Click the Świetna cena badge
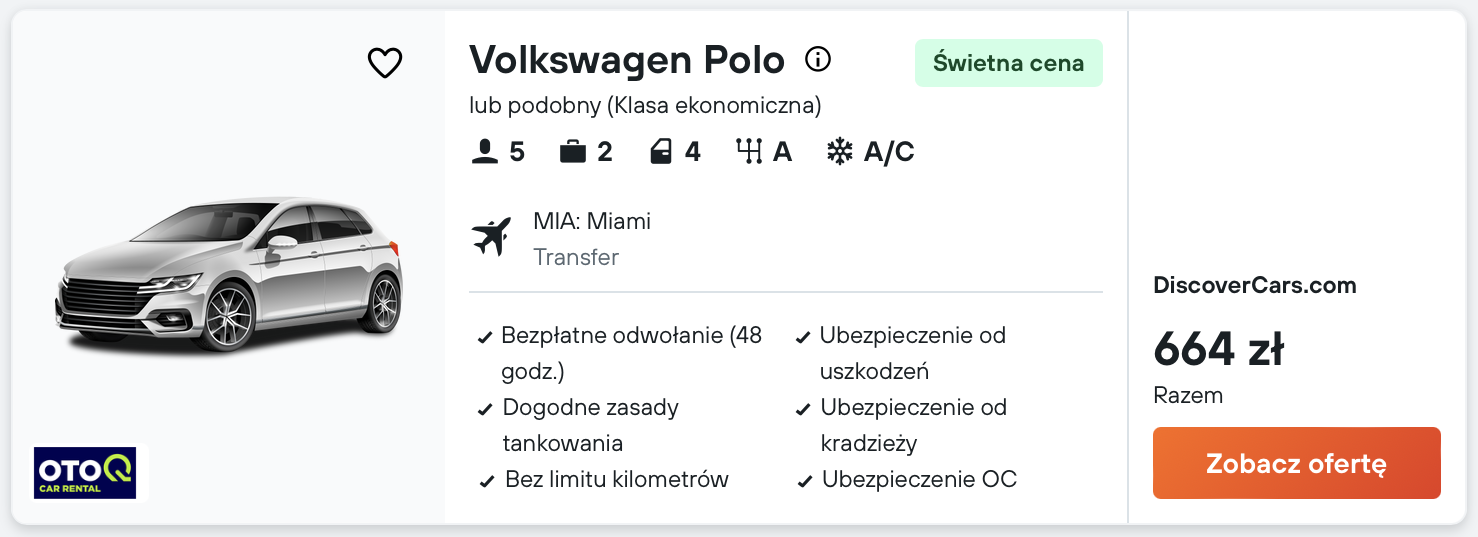This screenshot has height=537, width=1478. click(x=1008, y=63)
